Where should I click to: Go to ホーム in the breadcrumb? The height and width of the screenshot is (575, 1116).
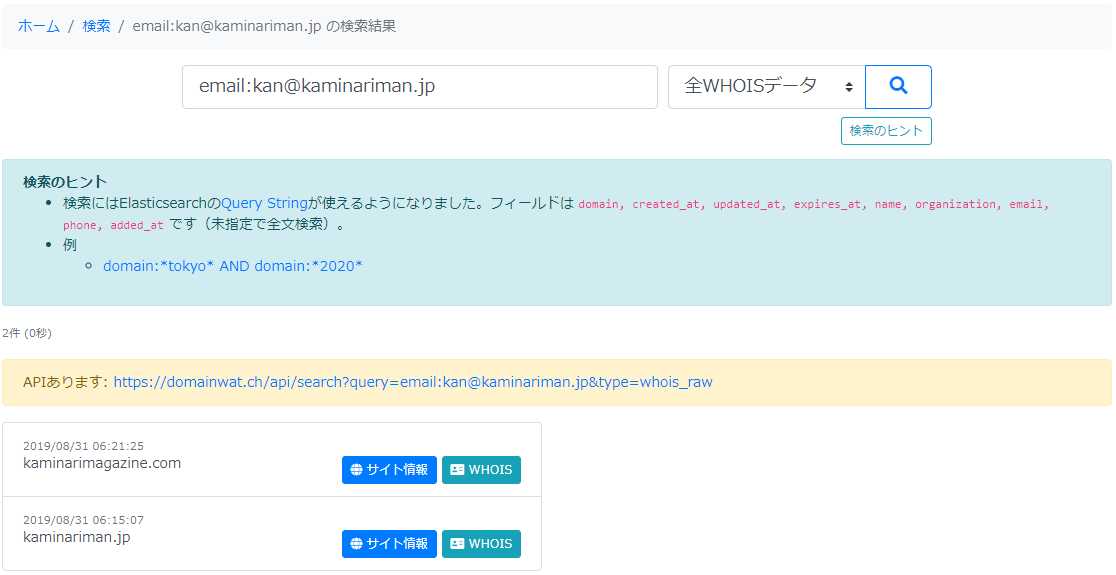pyautogui.click(x=39, y=26)
